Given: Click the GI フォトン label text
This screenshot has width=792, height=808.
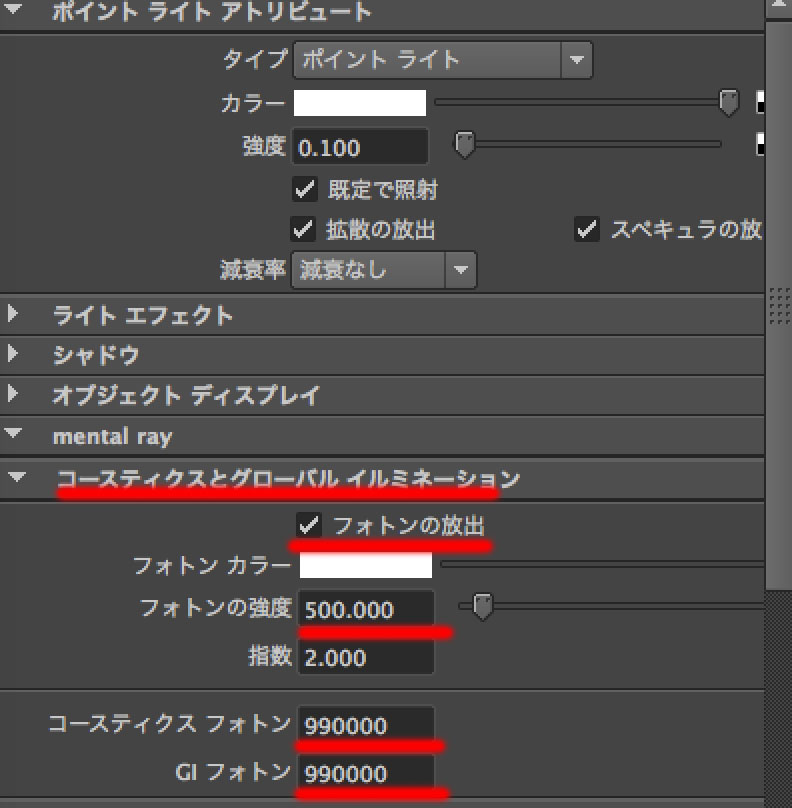Looking at the screenshot, I should point(233,772).
